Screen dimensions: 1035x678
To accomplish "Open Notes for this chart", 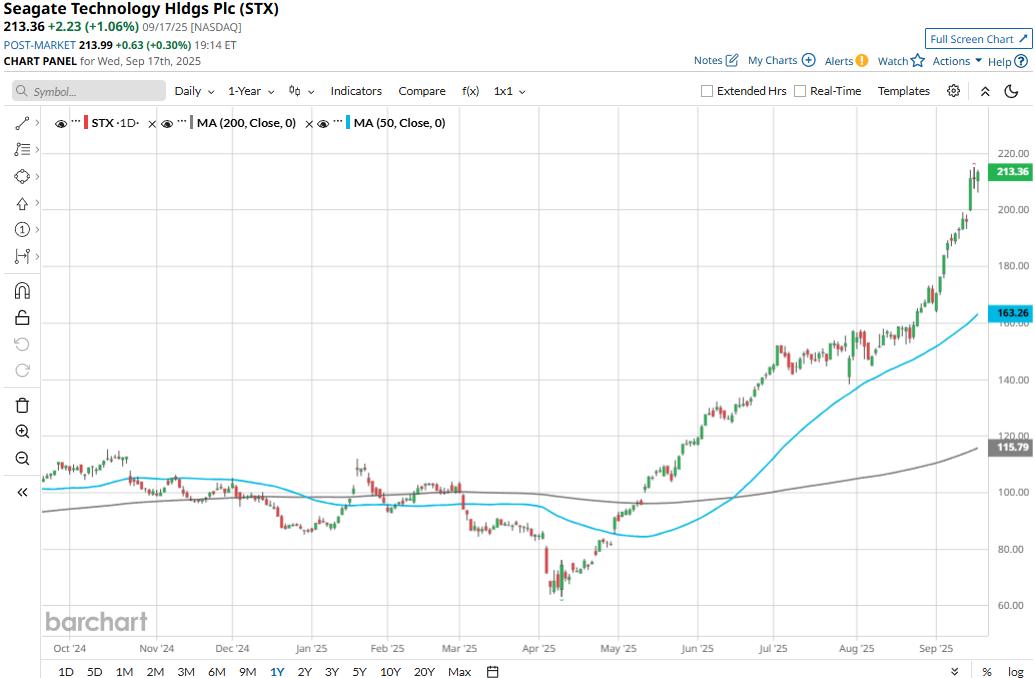I will [716, 61].
